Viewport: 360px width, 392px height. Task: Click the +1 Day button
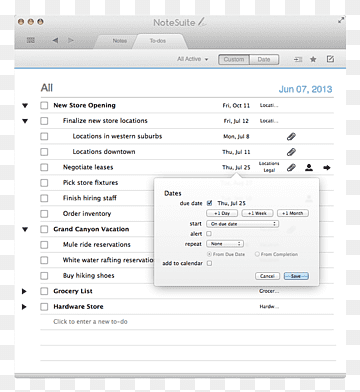(x=222, y=213)
